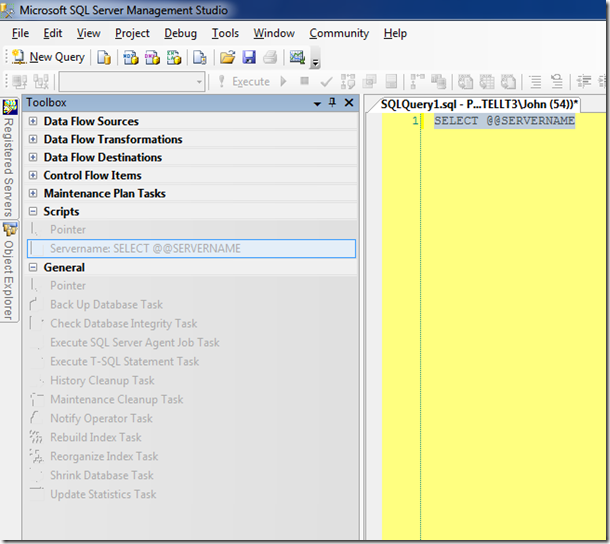Select the Check Database Integrity Task item

[191, 324]
